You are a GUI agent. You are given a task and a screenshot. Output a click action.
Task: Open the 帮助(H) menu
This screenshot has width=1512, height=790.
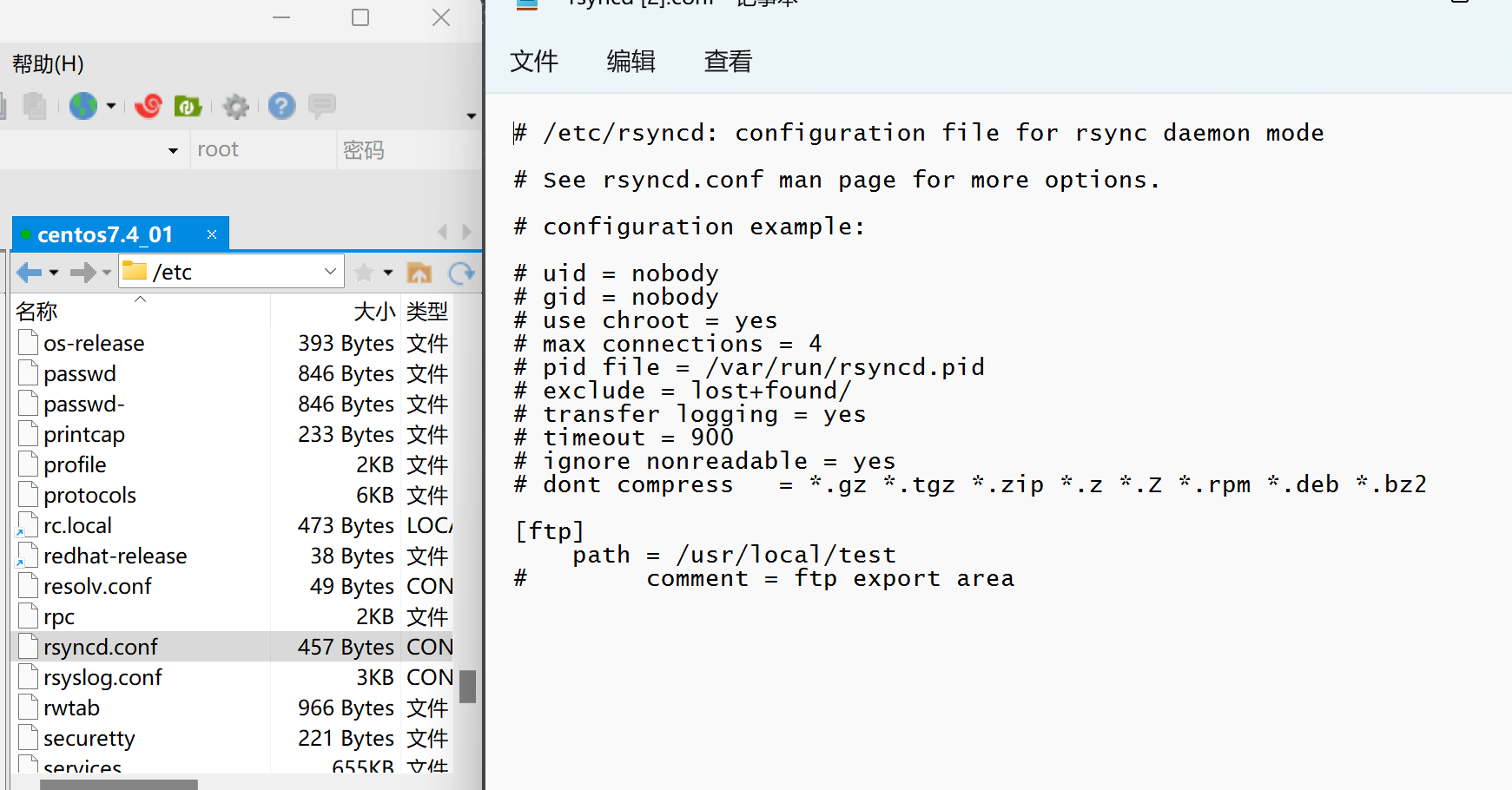(48, 64)
